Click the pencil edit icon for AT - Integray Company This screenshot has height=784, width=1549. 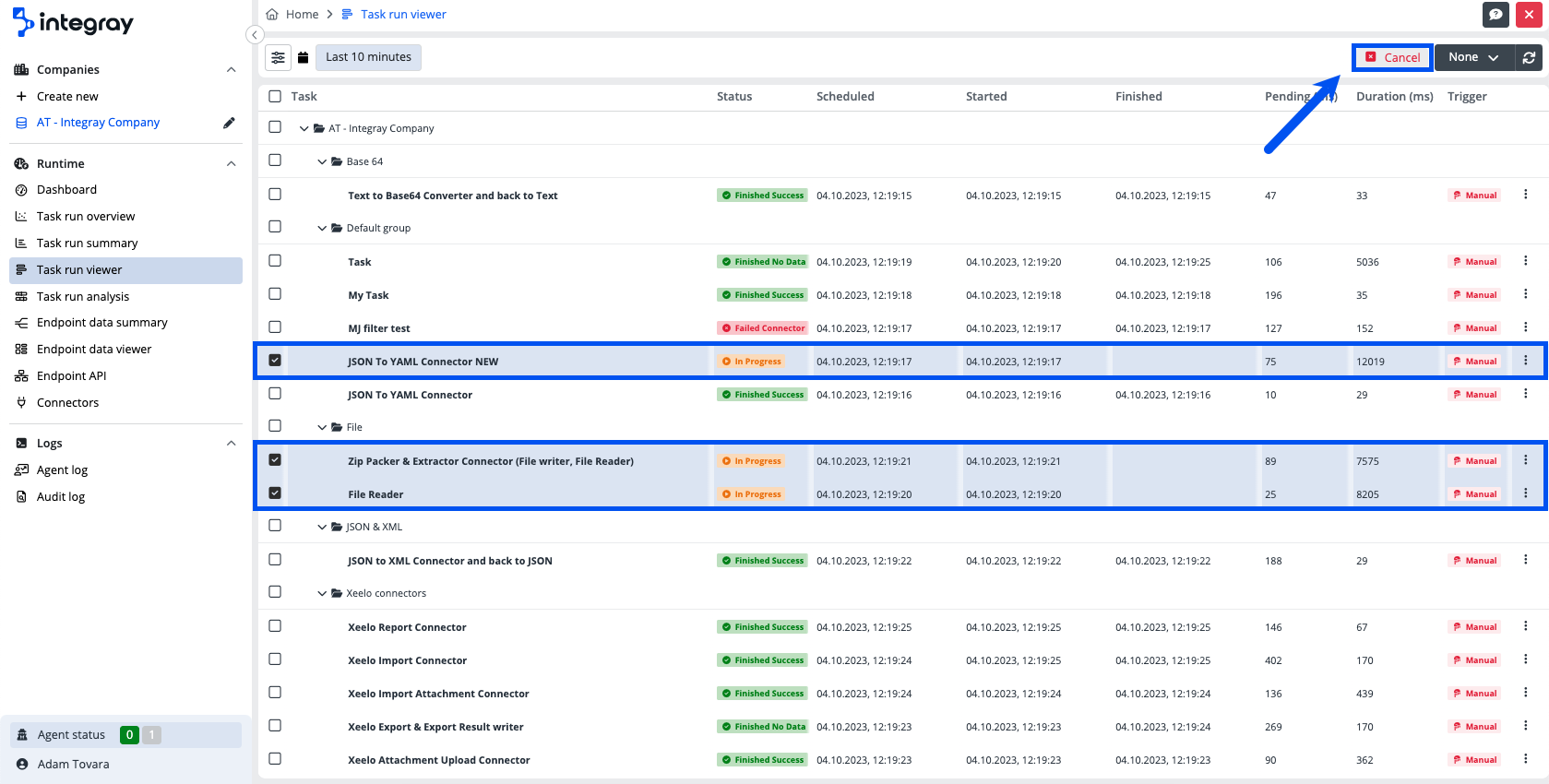229,123
